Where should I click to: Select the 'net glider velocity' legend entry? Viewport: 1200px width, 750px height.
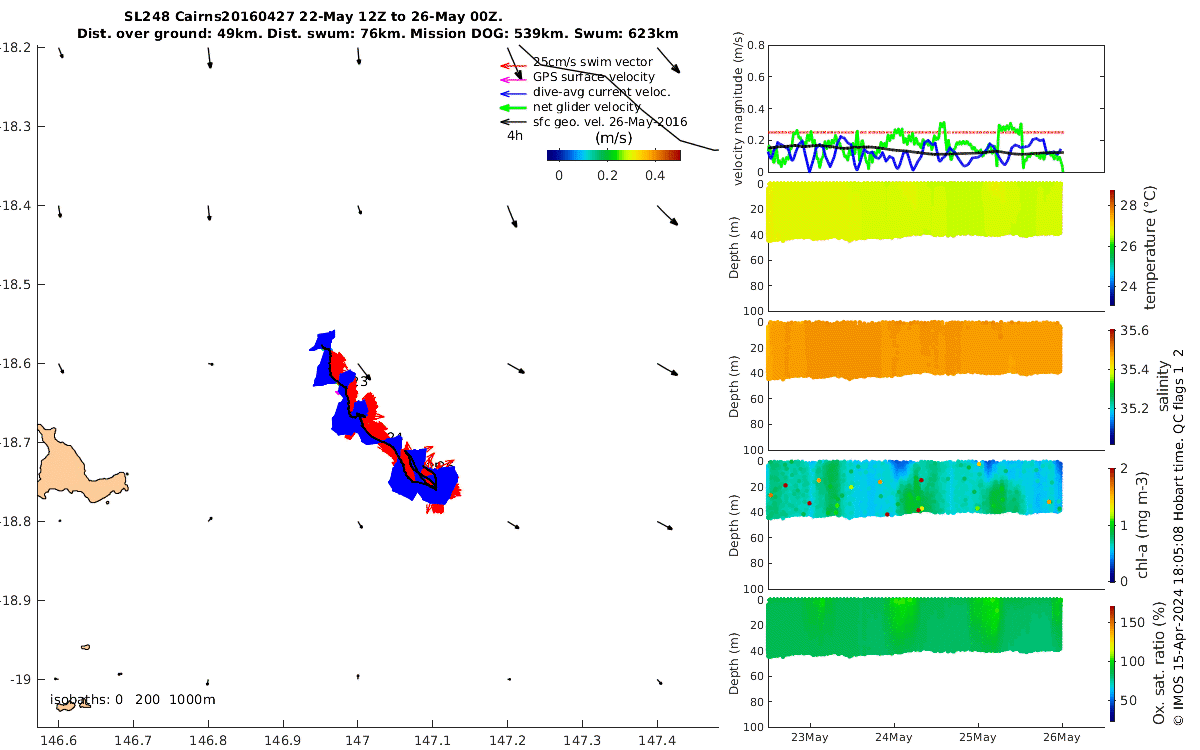click(587, 107)
